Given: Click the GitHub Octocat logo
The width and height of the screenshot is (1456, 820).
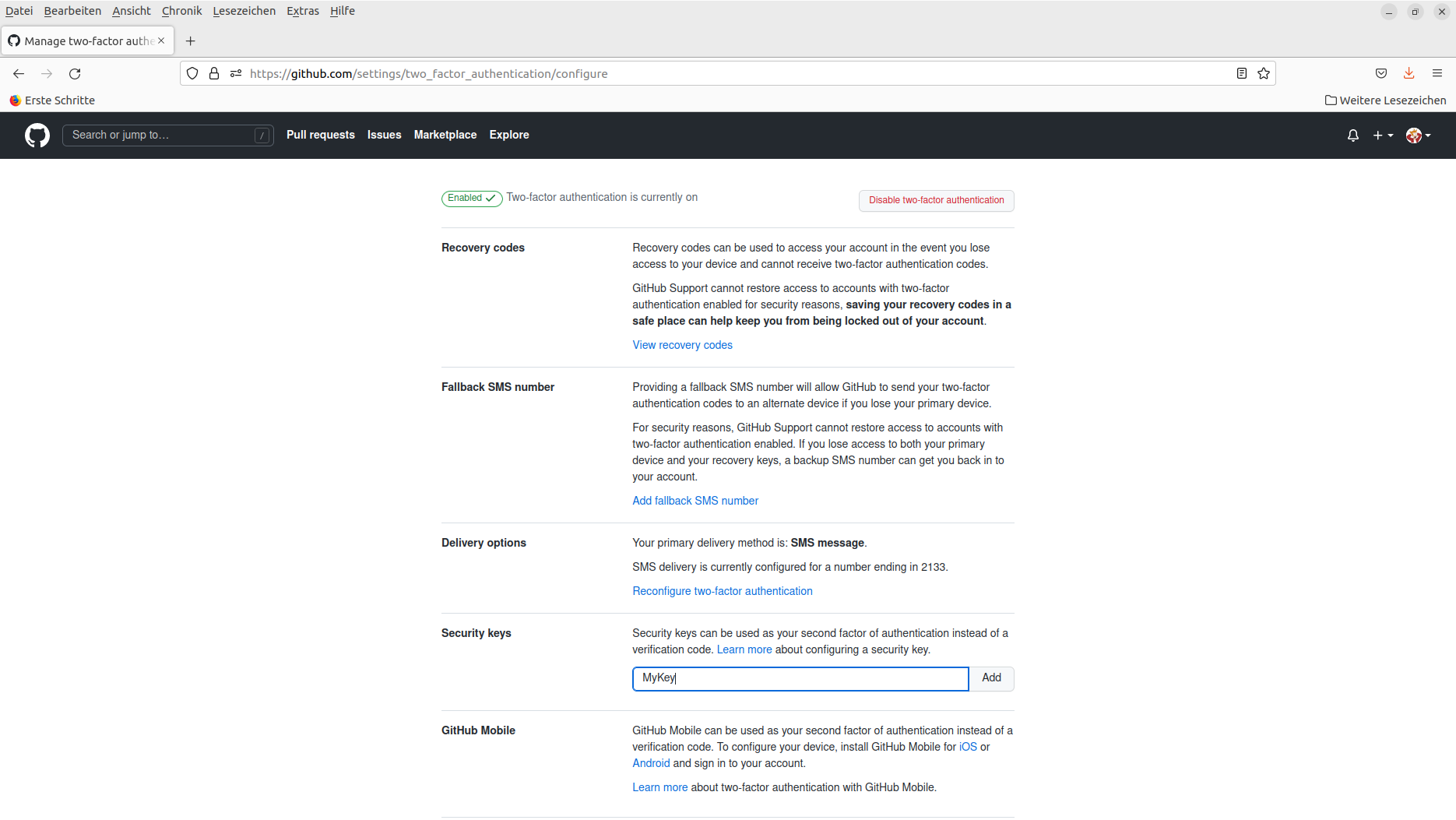Looking at the screenshot, I should coord(37,135).
